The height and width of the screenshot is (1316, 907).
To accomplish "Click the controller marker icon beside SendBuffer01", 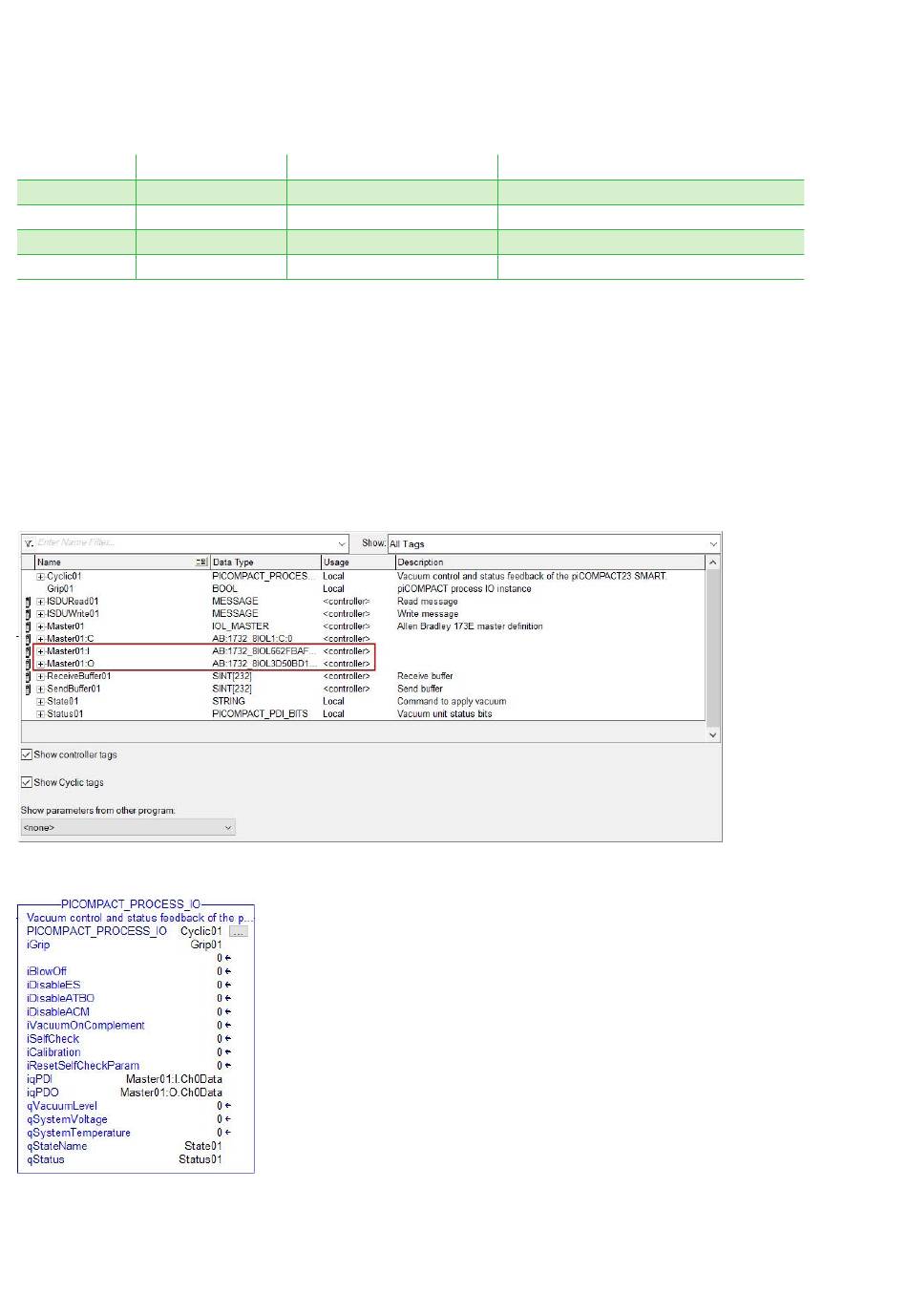I will 29,689.
